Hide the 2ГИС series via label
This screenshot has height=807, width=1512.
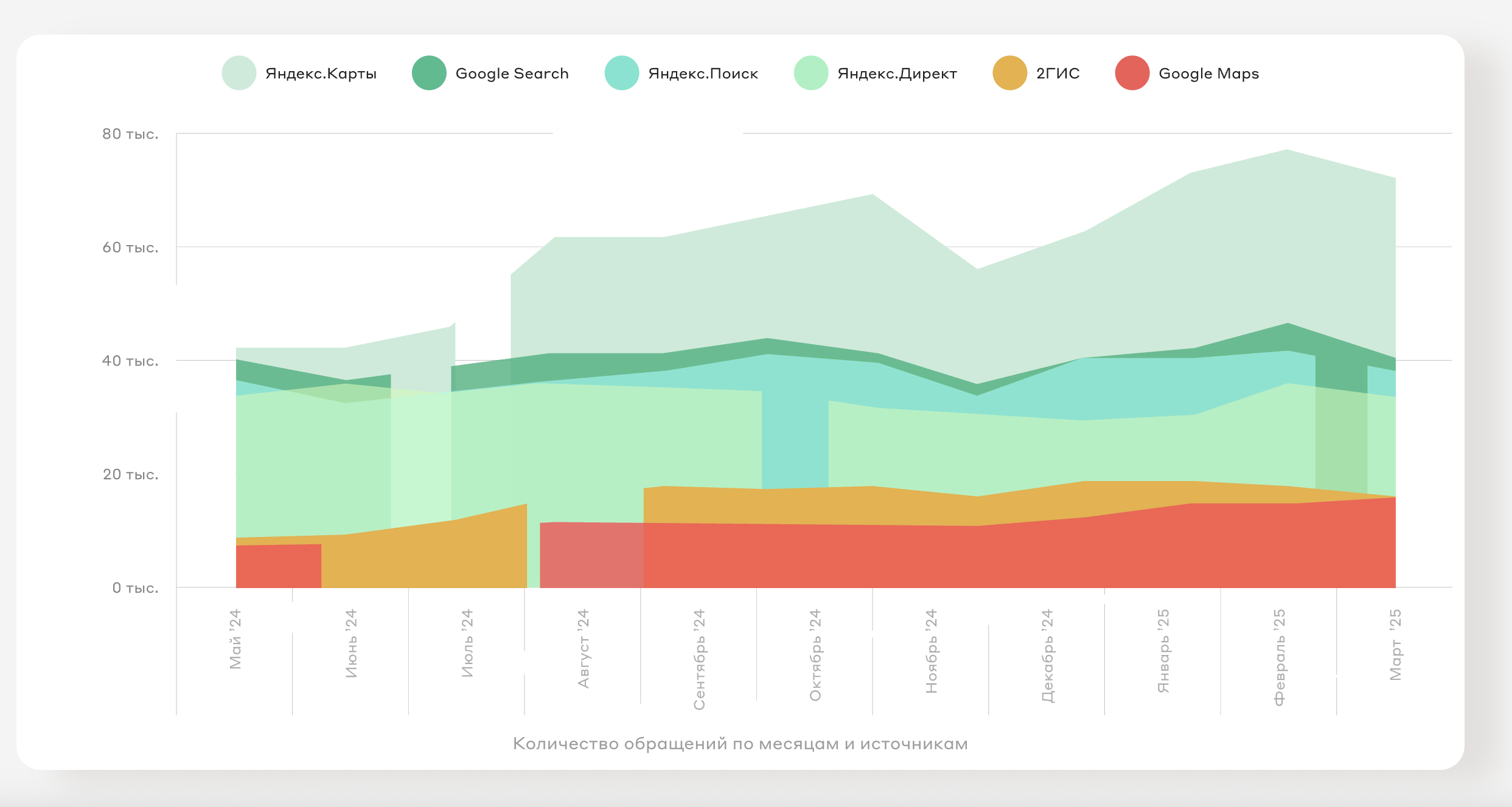1057,74
